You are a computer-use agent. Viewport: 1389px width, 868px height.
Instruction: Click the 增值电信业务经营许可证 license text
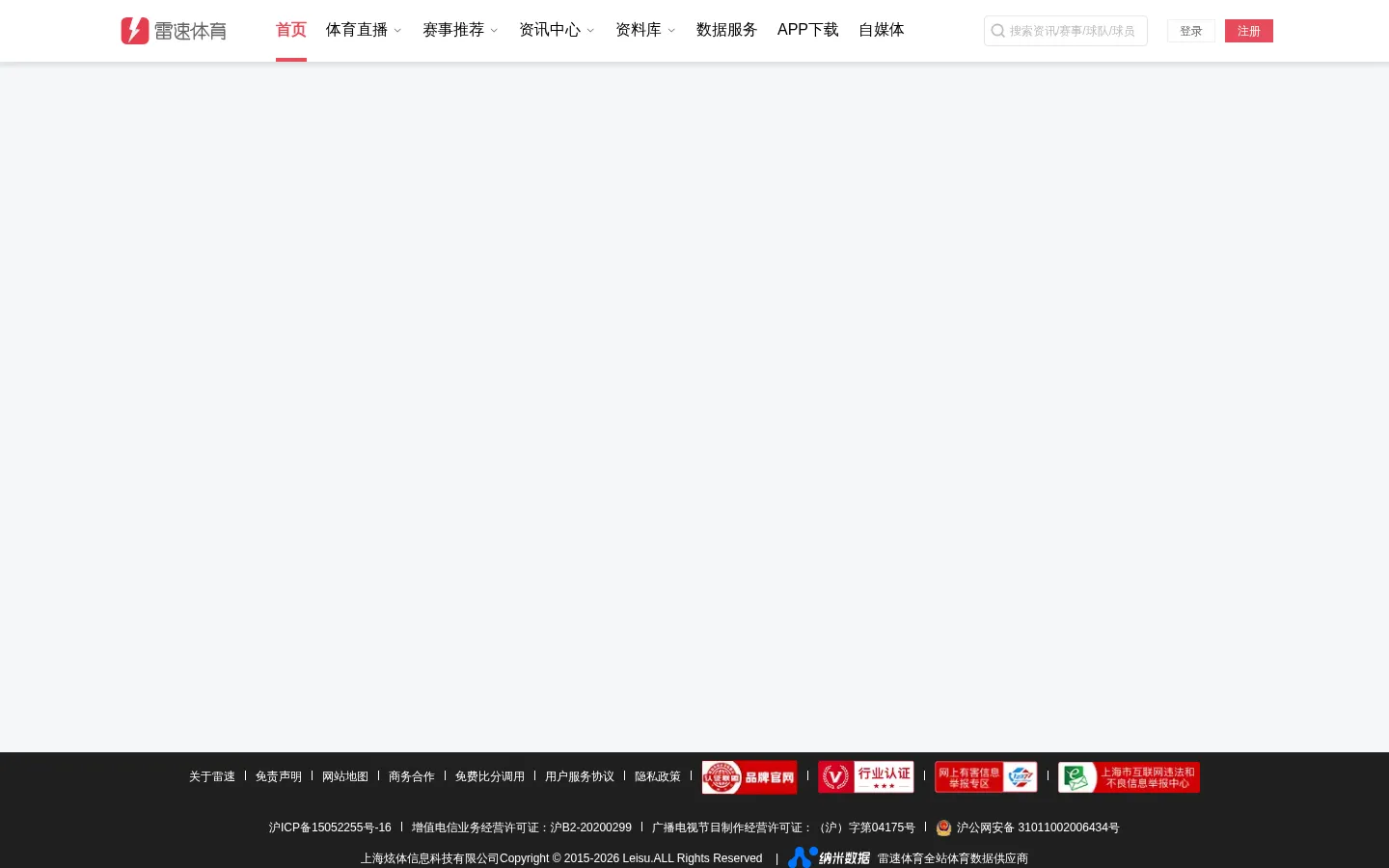tap(522, 827)
